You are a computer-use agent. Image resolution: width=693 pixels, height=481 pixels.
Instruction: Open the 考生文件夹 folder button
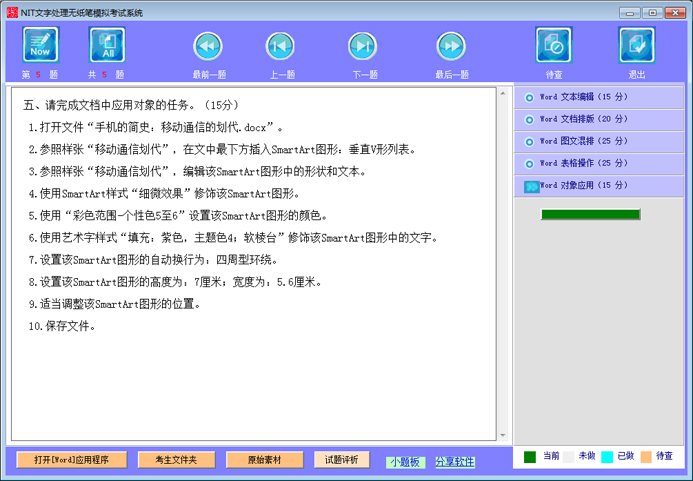176,460
